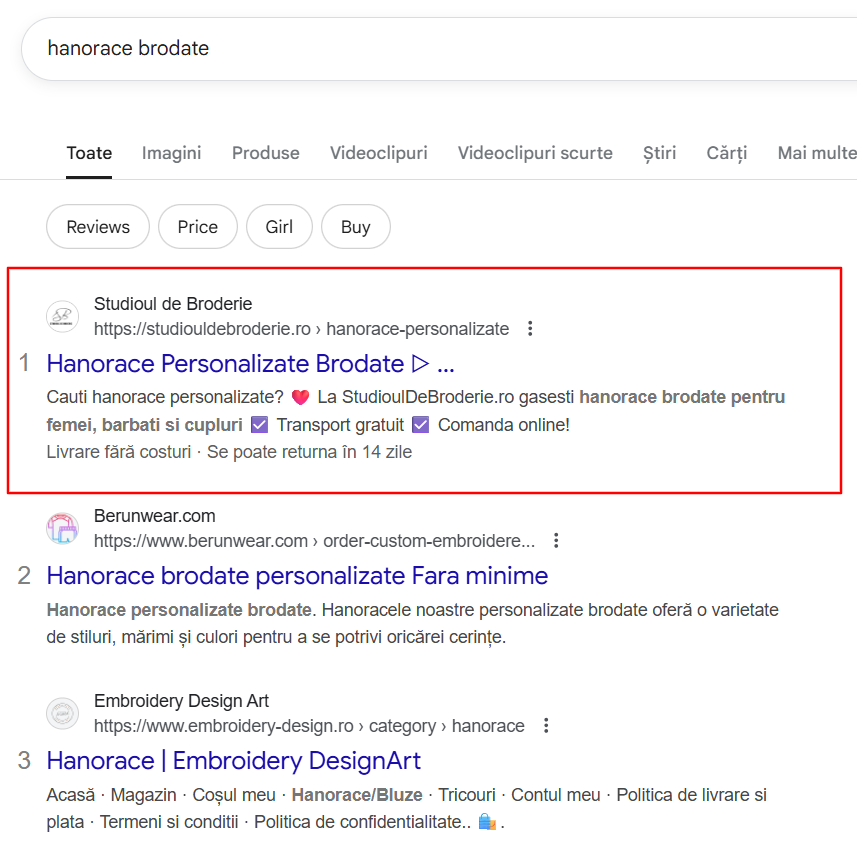Click the Berunwear.com favicon
Image resolution: width=857 pixels, height=858 pixels.
(62, 529)
